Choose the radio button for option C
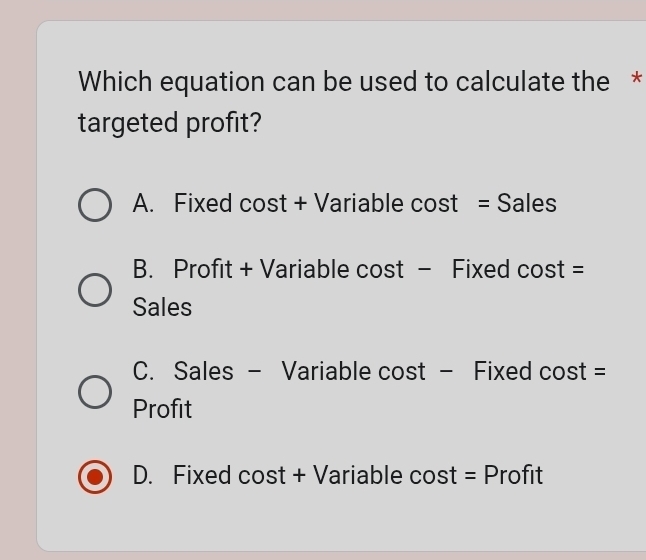 [95, 391]
